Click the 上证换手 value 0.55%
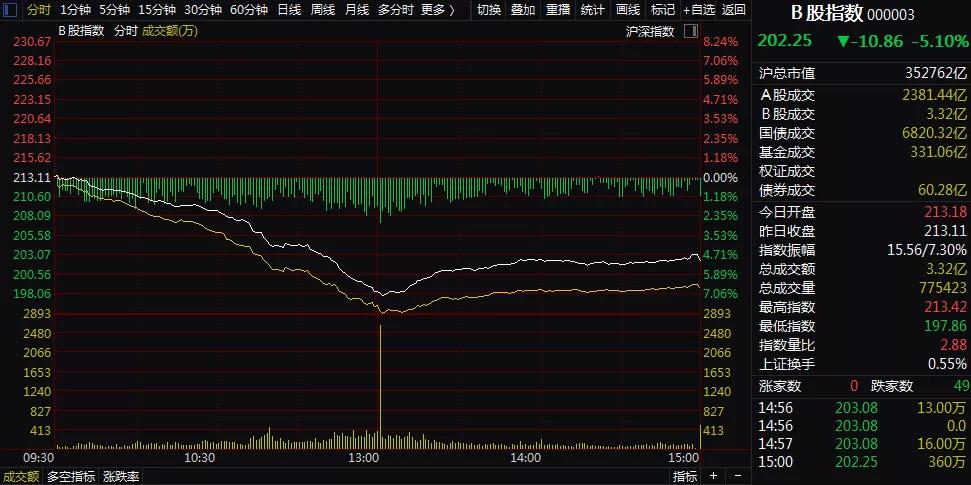The width and height of the screenshot is (971, 485). (947, 364)
